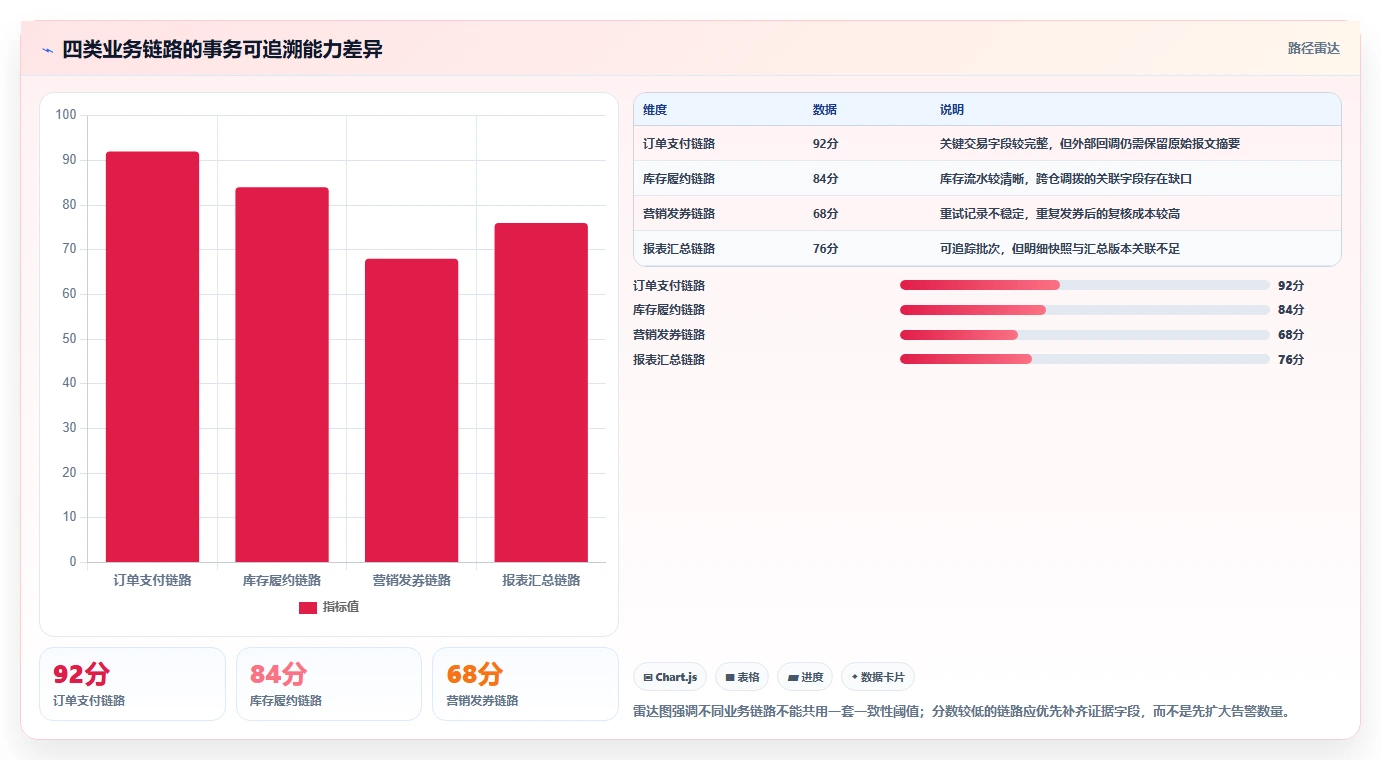Click the 路径雷达 label in the header
1381x760 pixels.
pos(1313,48)
